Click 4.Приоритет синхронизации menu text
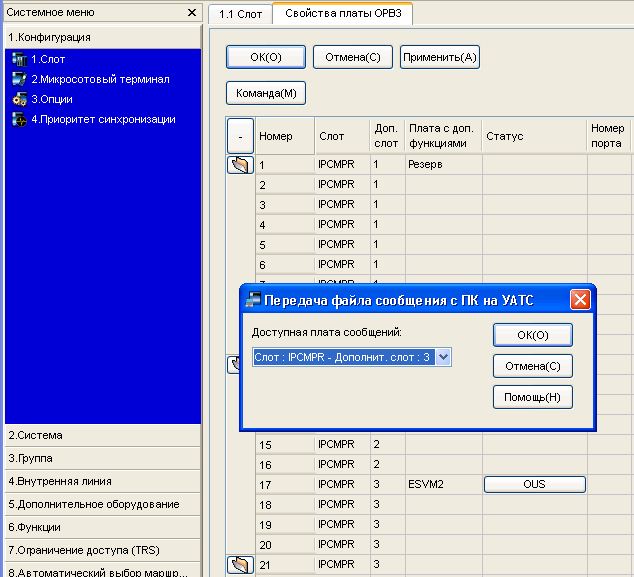The image size is (634, 577). click(104, 119)
